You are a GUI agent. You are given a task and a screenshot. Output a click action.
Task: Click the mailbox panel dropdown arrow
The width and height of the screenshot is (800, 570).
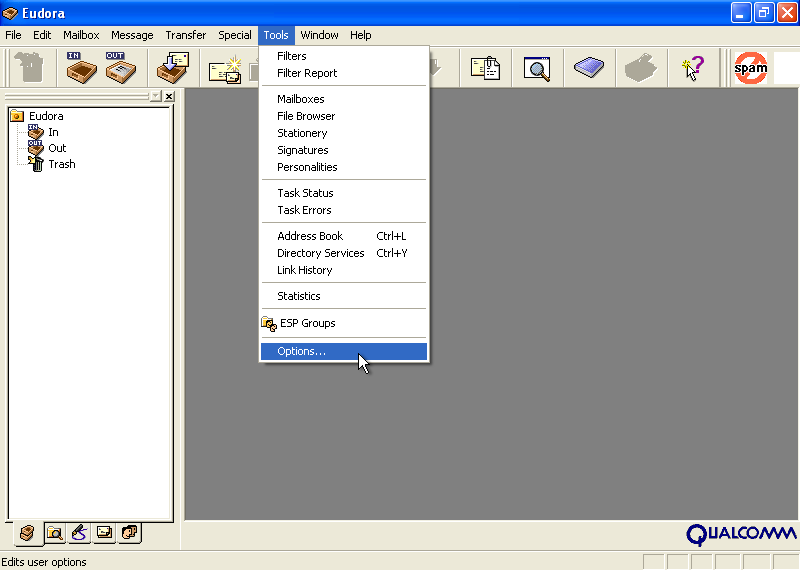point(156,96)
